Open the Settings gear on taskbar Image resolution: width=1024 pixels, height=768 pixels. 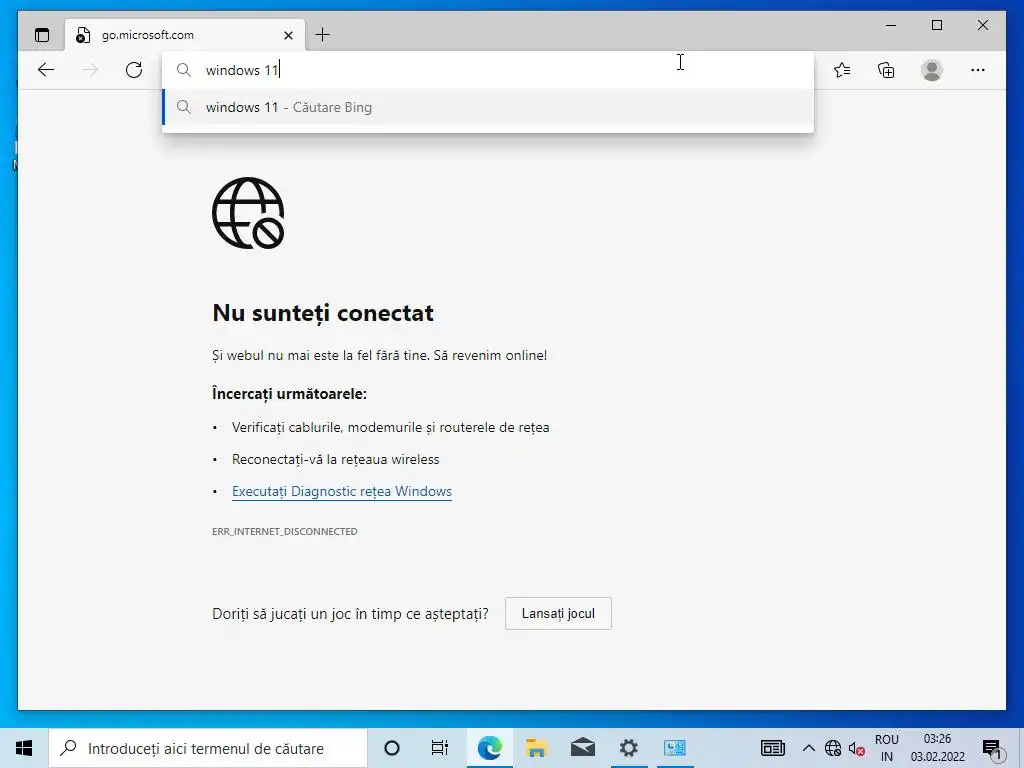(x=629, y=748)
